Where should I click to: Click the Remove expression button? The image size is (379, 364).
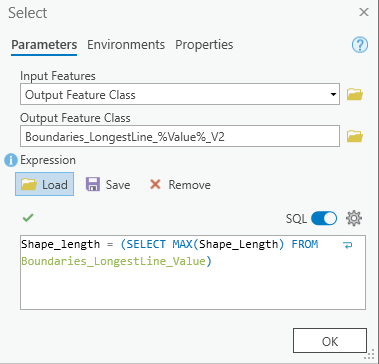180,184
